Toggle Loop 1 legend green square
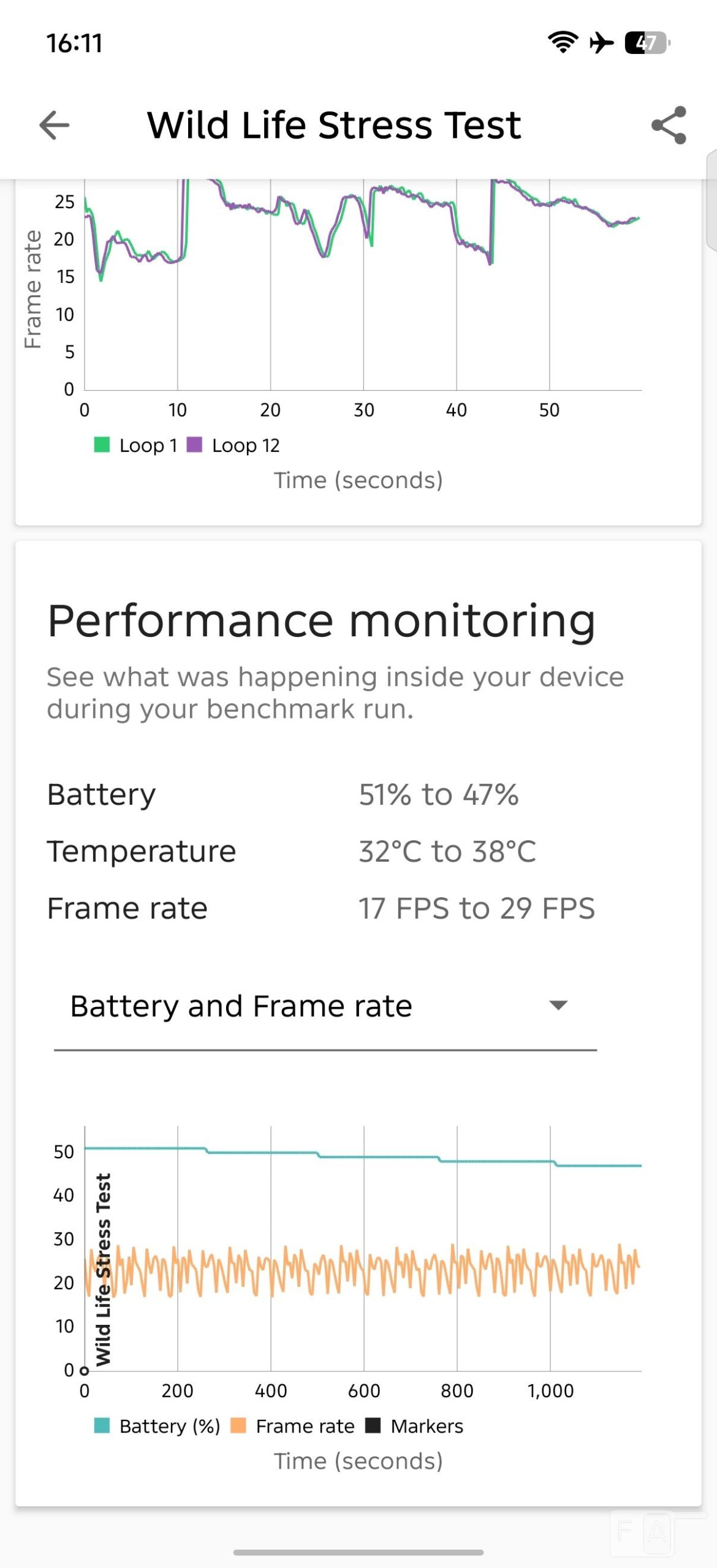 coord(102,445)
